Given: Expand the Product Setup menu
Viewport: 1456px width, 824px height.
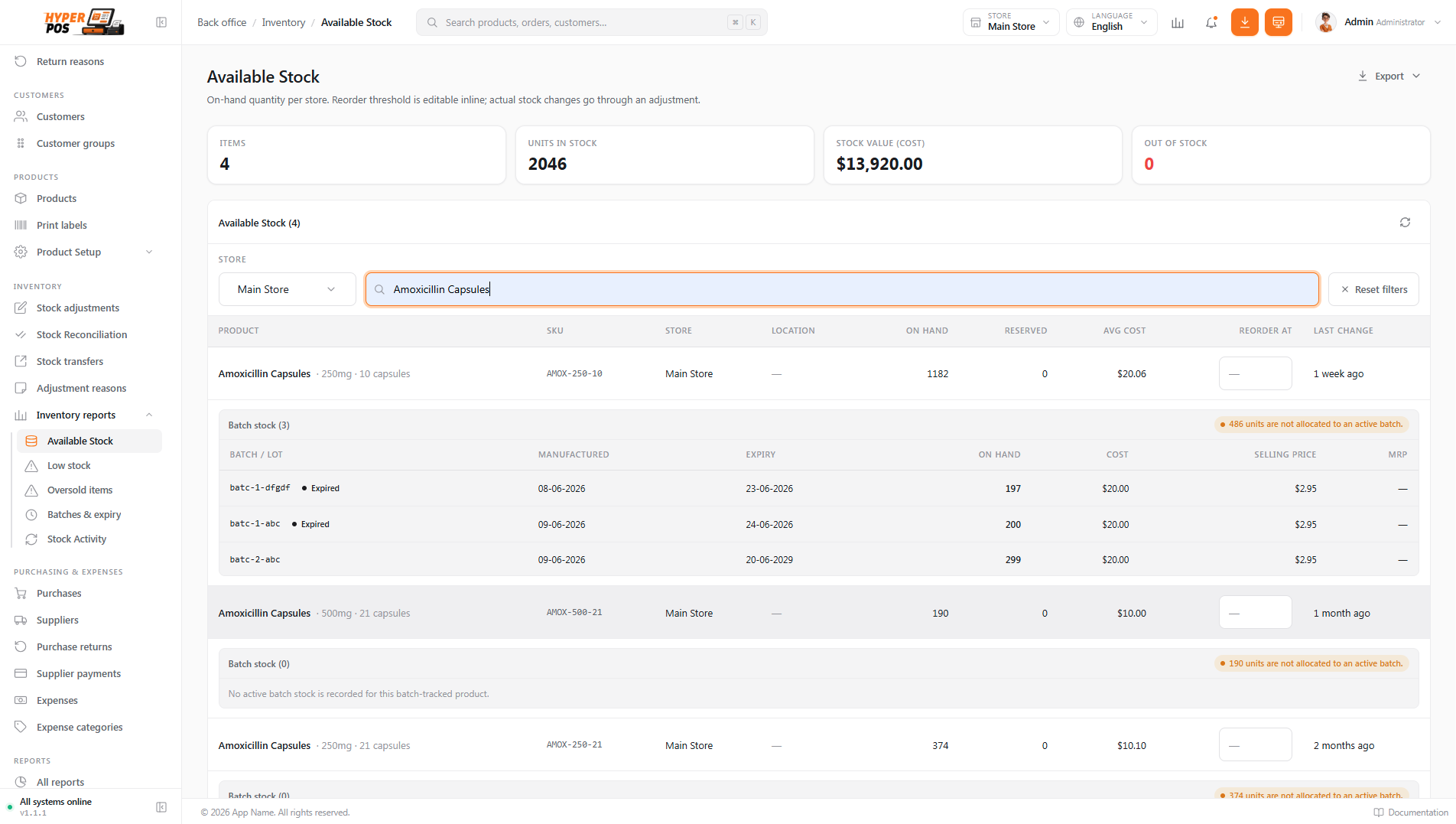Looking at the screenshot, I should [x=84, y=252].
